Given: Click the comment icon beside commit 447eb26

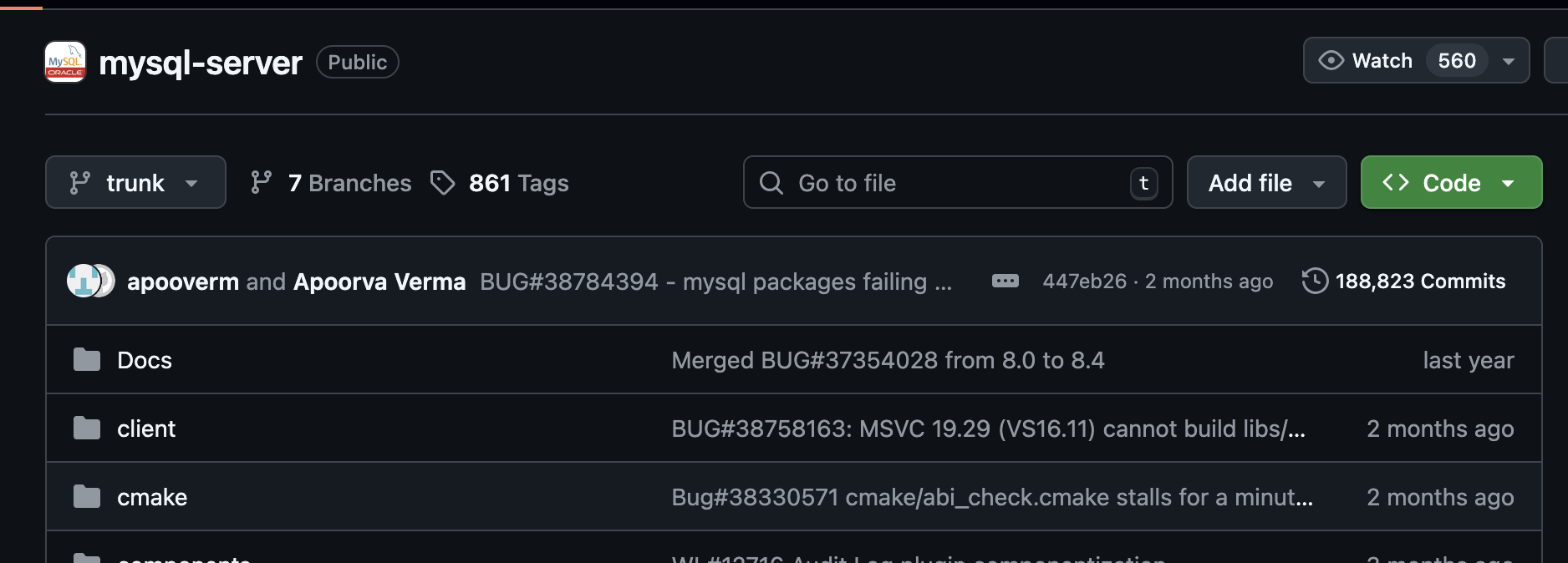Looking at the screenshot, I should 1006,281.
